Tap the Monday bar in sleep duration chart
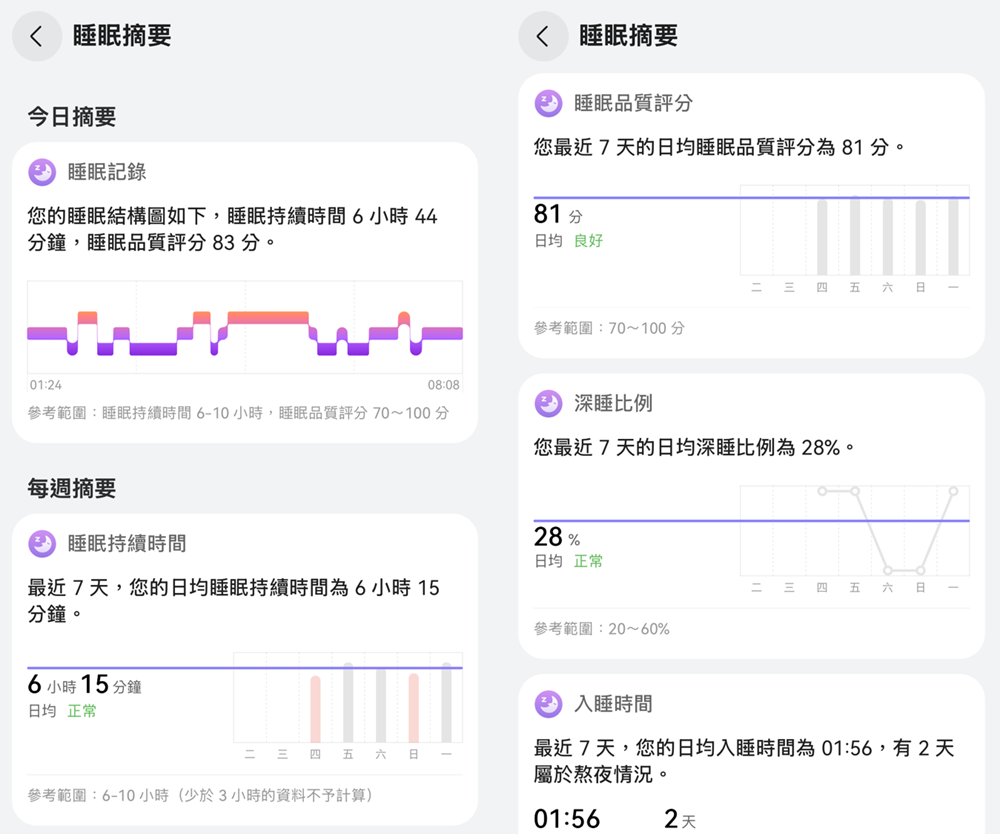1000x834 pixels. [x=446, y=702]
